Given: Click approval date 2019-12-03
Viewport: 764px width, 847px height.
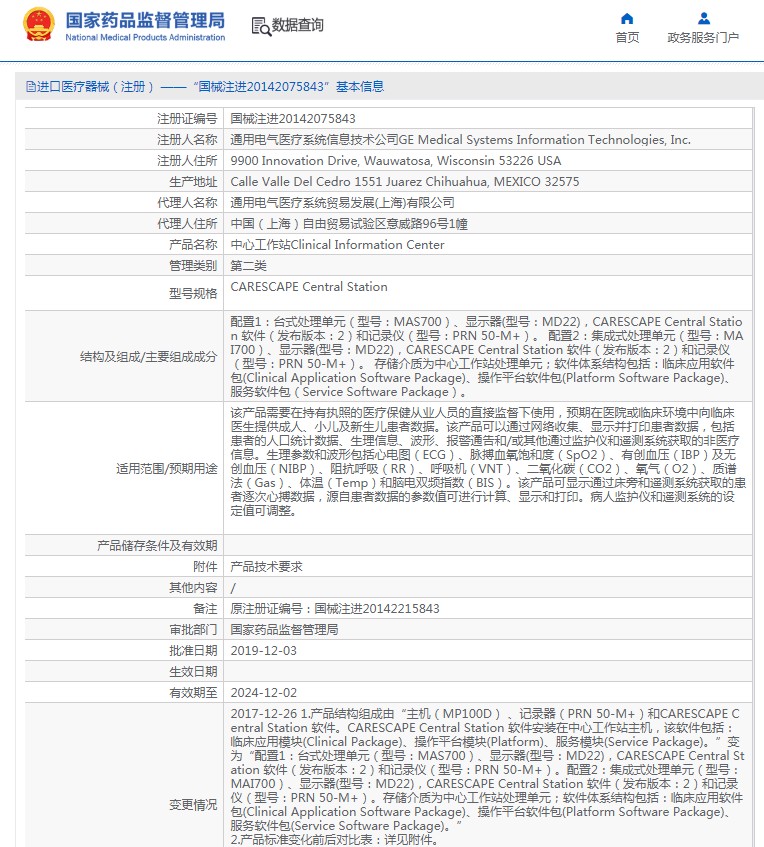Looking at the screenshot, I should (264, 651).
